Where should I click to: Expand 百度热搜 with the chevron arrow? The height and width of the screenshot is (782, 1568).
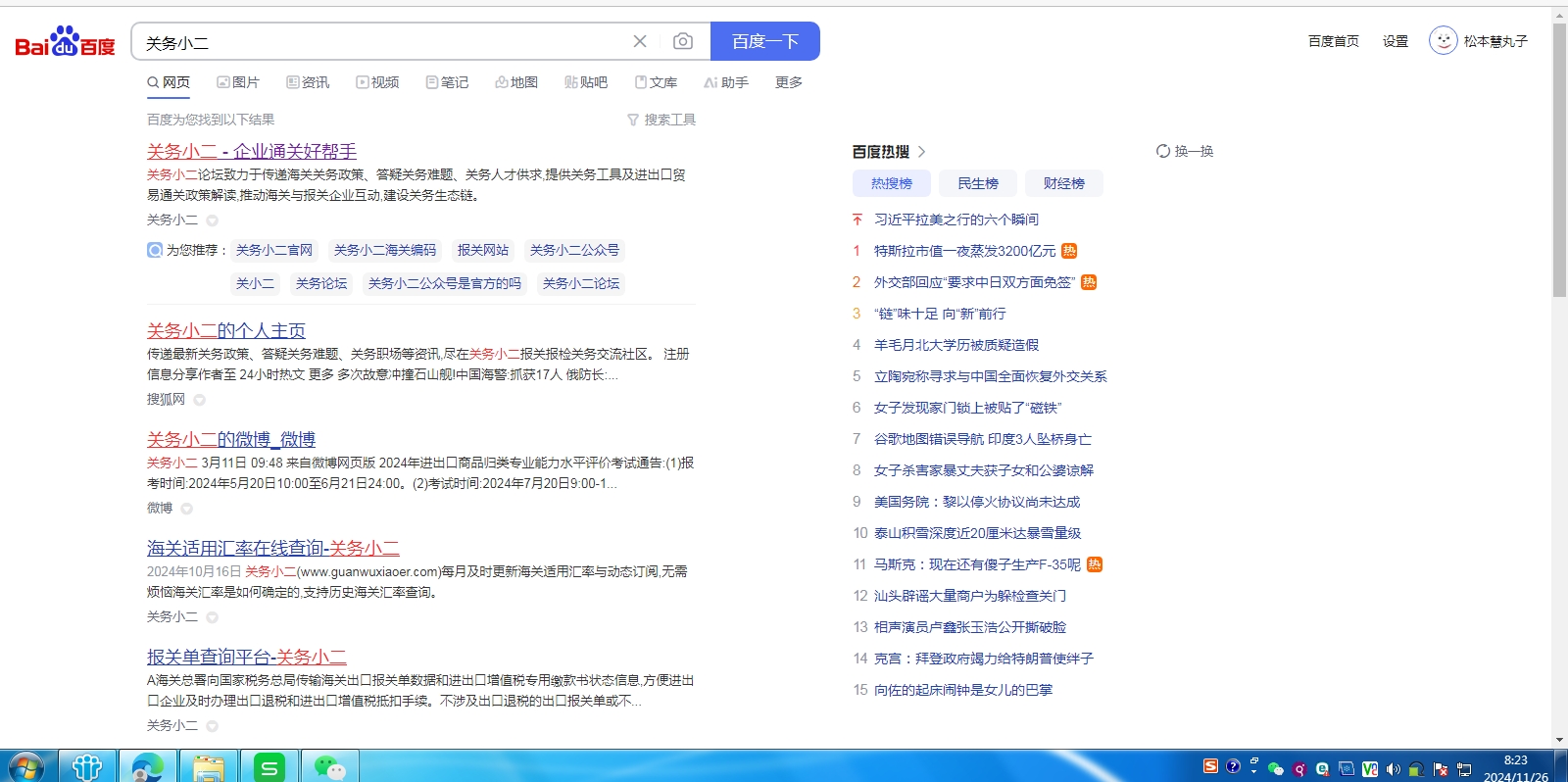pyautogui.click(x=922, y=152)
